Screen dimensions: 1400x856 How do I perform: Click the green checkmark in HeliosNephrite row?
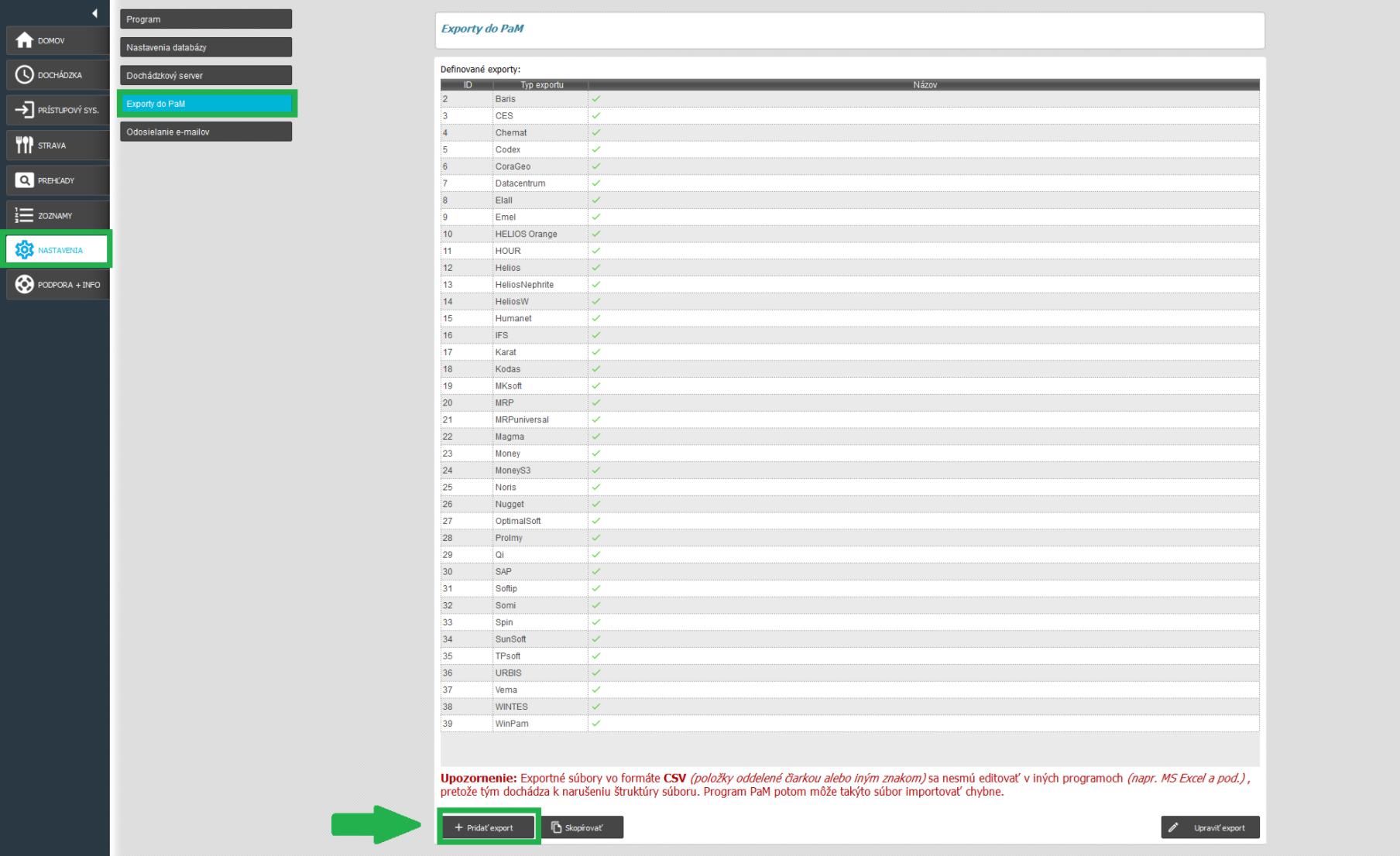coord(596,285)
